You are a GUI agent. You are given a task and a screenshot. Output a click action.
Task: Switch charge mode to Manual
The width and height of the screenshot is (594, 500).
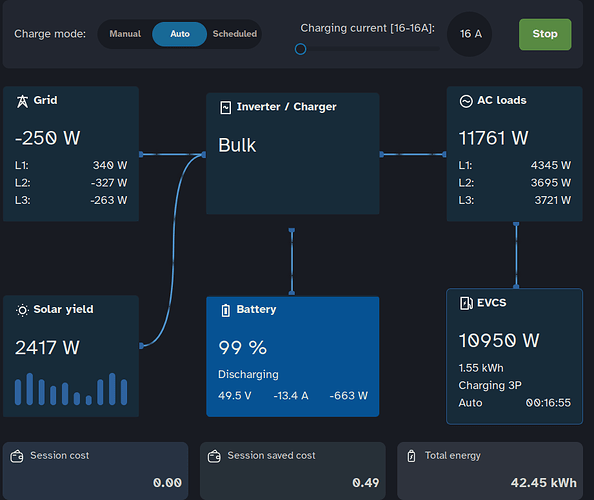coord(125,34)
